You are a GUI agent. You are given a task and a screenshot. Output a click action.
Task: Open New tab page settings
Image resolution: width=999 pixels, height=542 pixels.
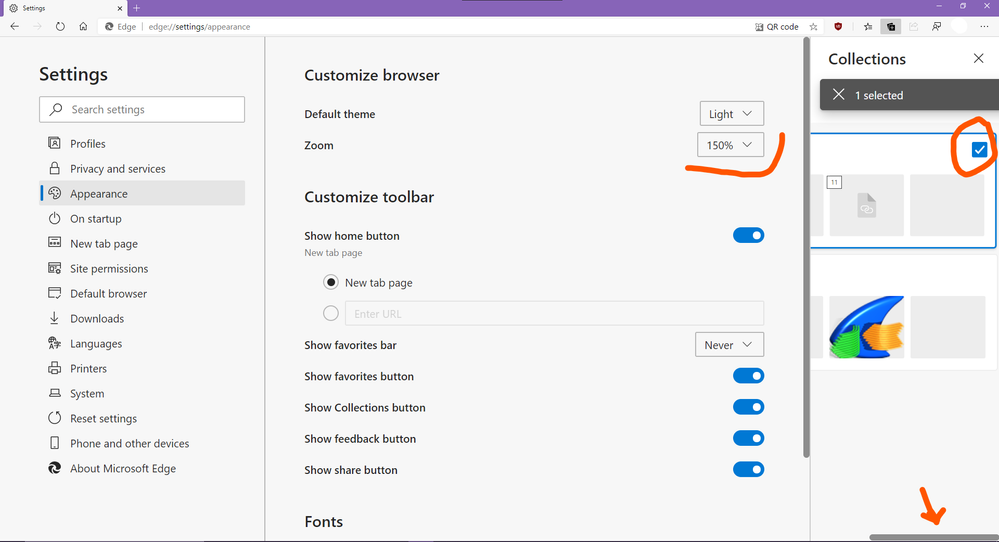[143, 243]
